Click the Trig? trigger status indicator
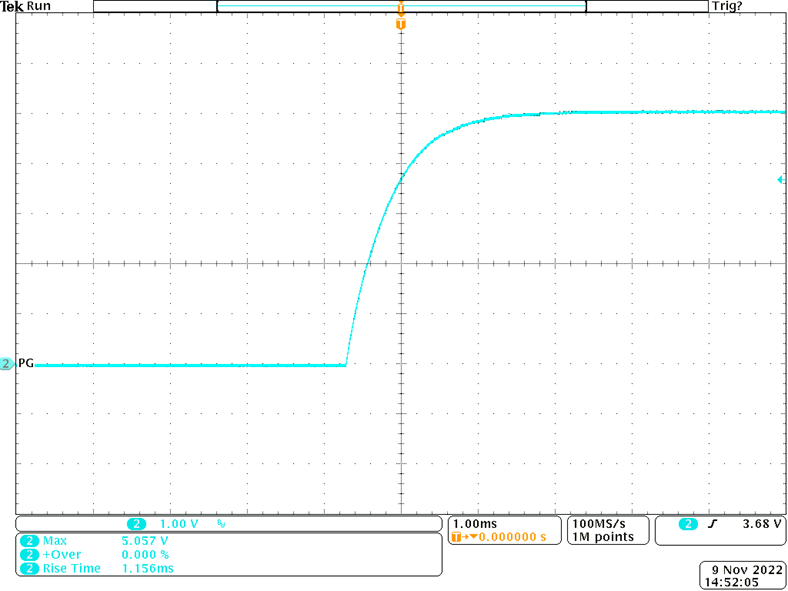This screenshot has width=788, height=591. pos(726,7)
